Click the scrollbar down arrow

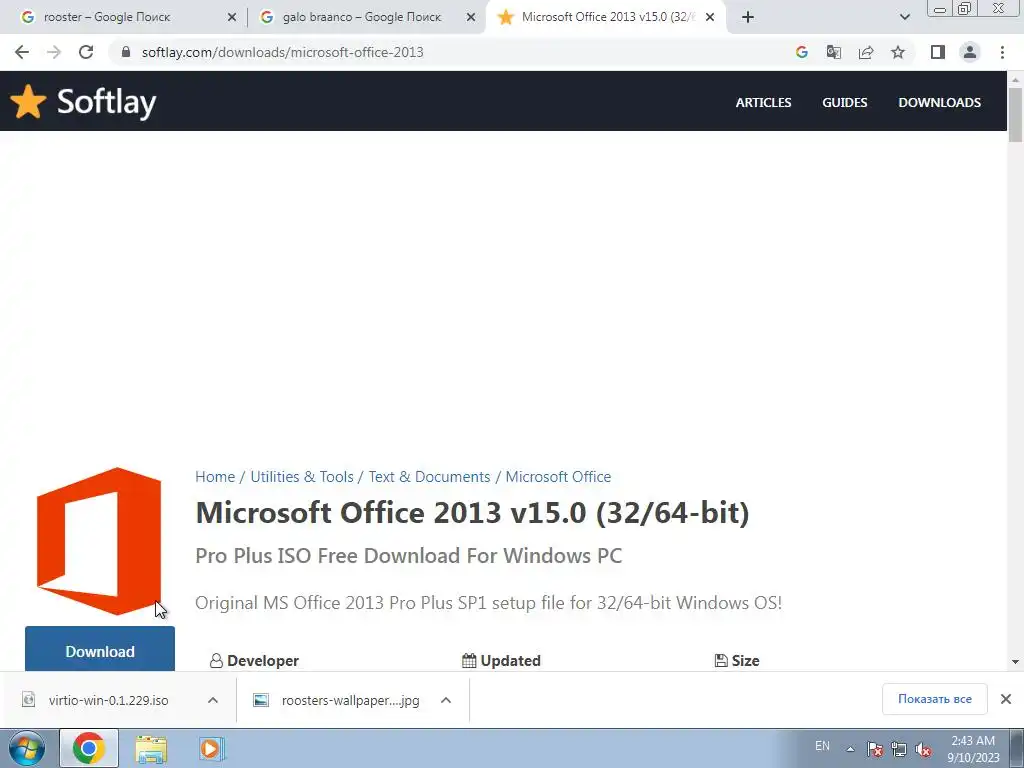point(1015,662)
